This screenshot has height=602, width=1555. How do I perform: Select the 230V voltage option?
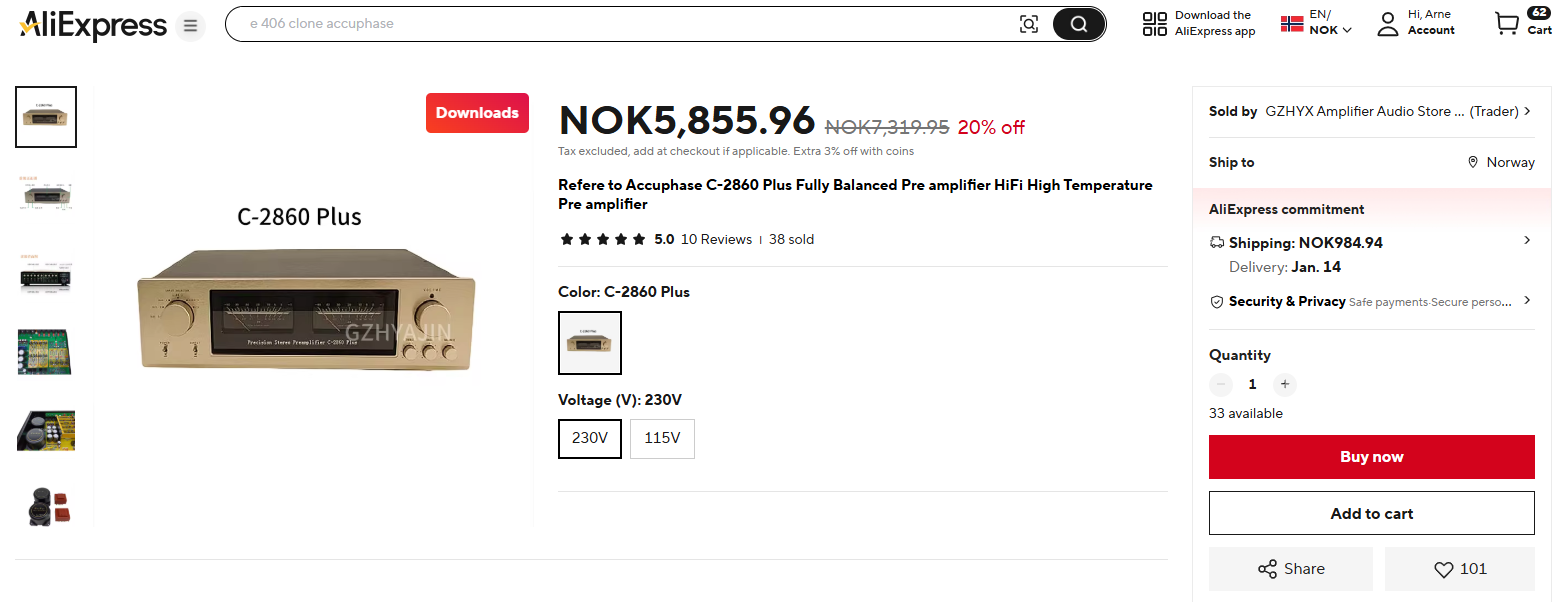pos(590,438)
